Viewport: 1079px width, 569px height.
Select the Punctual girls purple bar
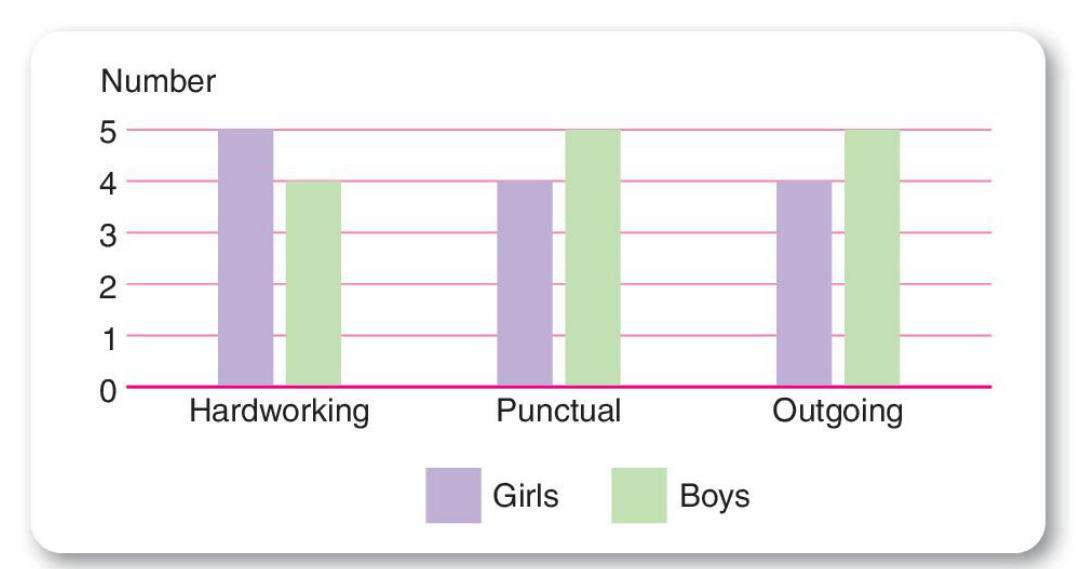point(524,283)
